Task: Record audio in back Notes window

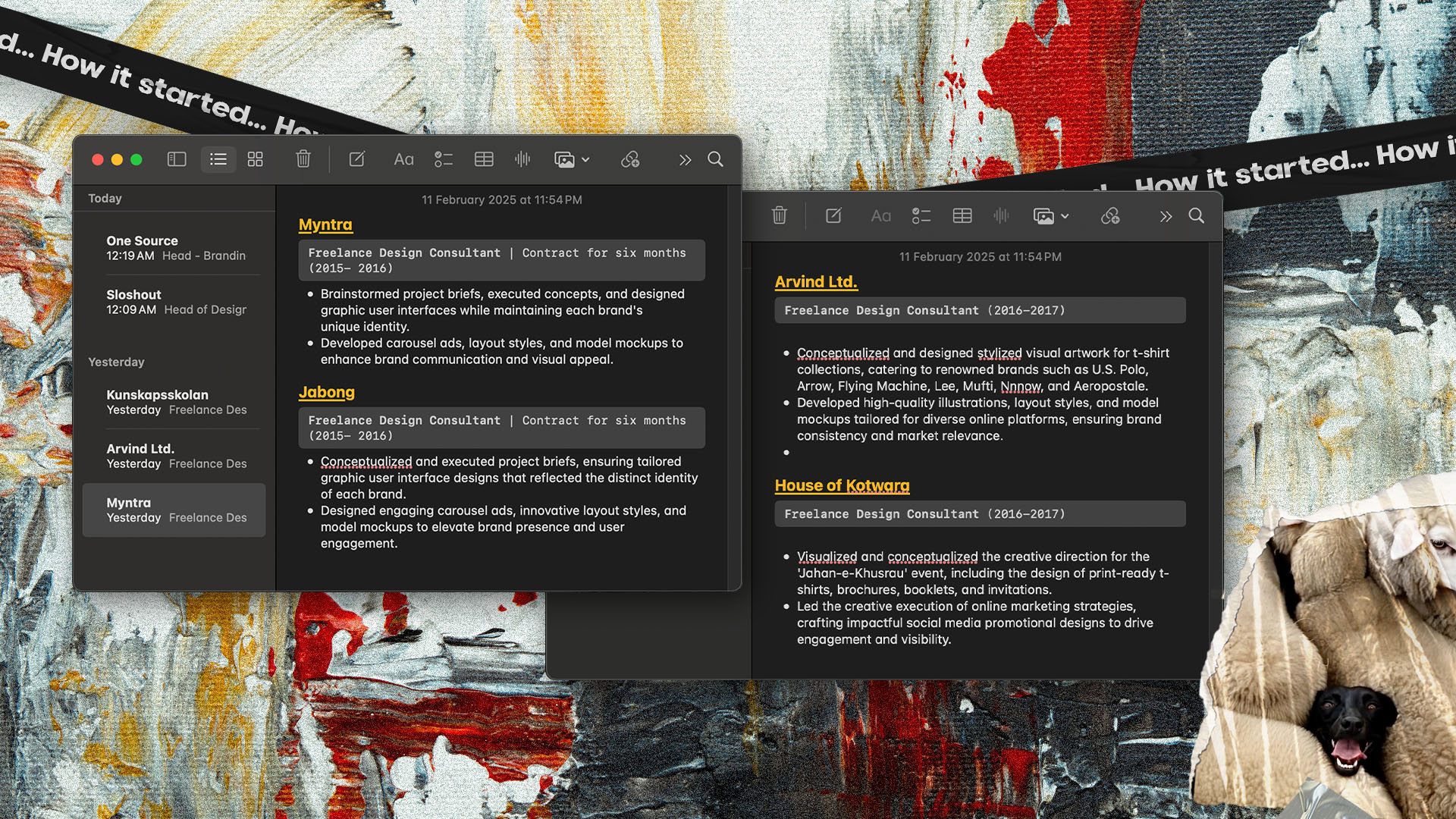Action: 1001,215
